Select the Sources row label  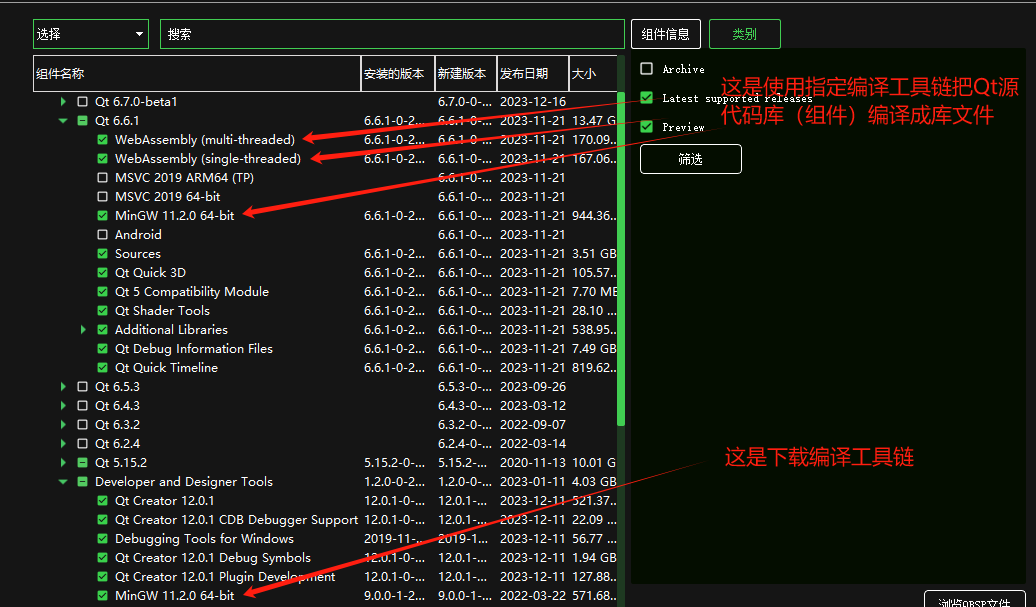point(138,254)
